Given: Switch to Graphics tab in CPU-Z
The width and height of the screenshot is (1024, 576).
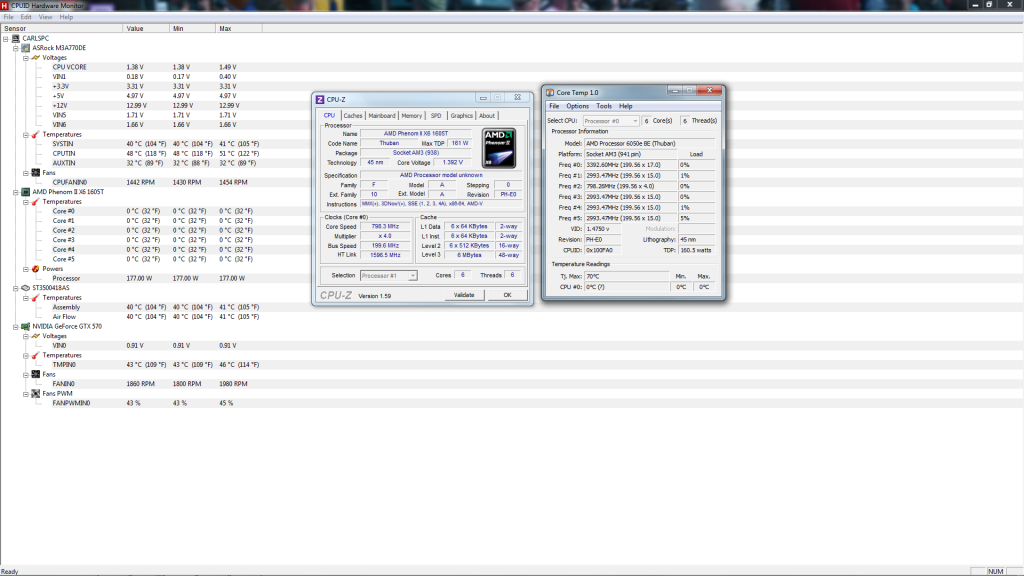Looking at the screenshot, I should click(x=461, y=116).
